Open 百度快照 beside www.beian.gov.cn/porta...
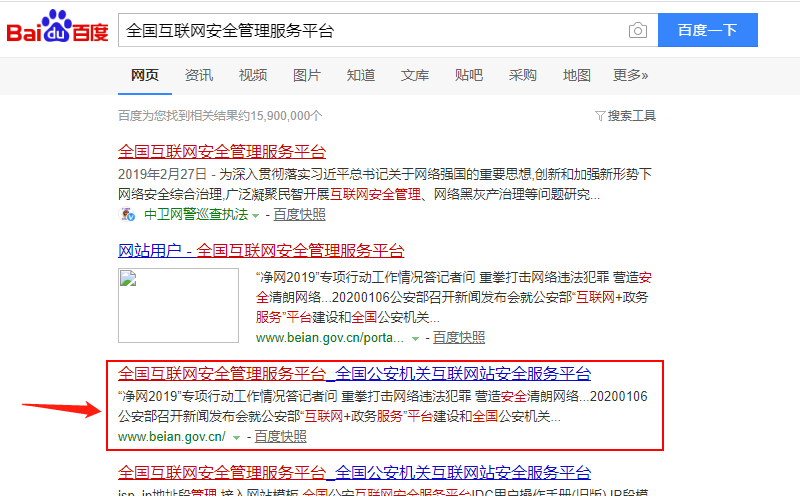 coord(459,338)
